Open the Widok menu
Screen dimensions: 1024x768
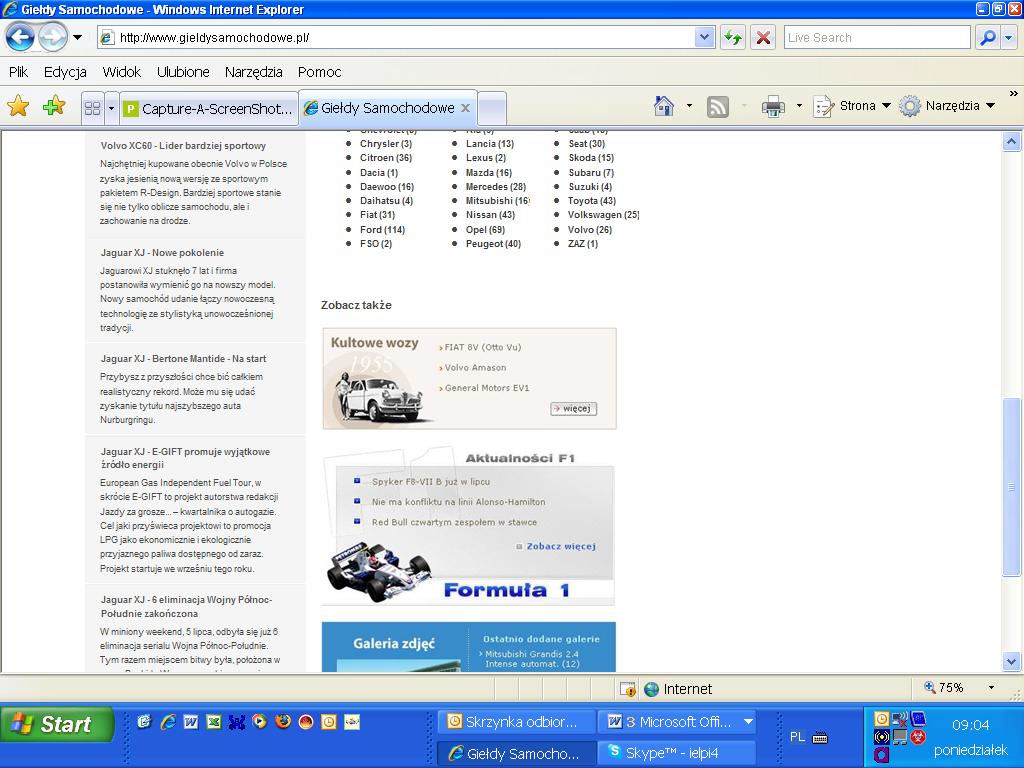coord(121,72)
